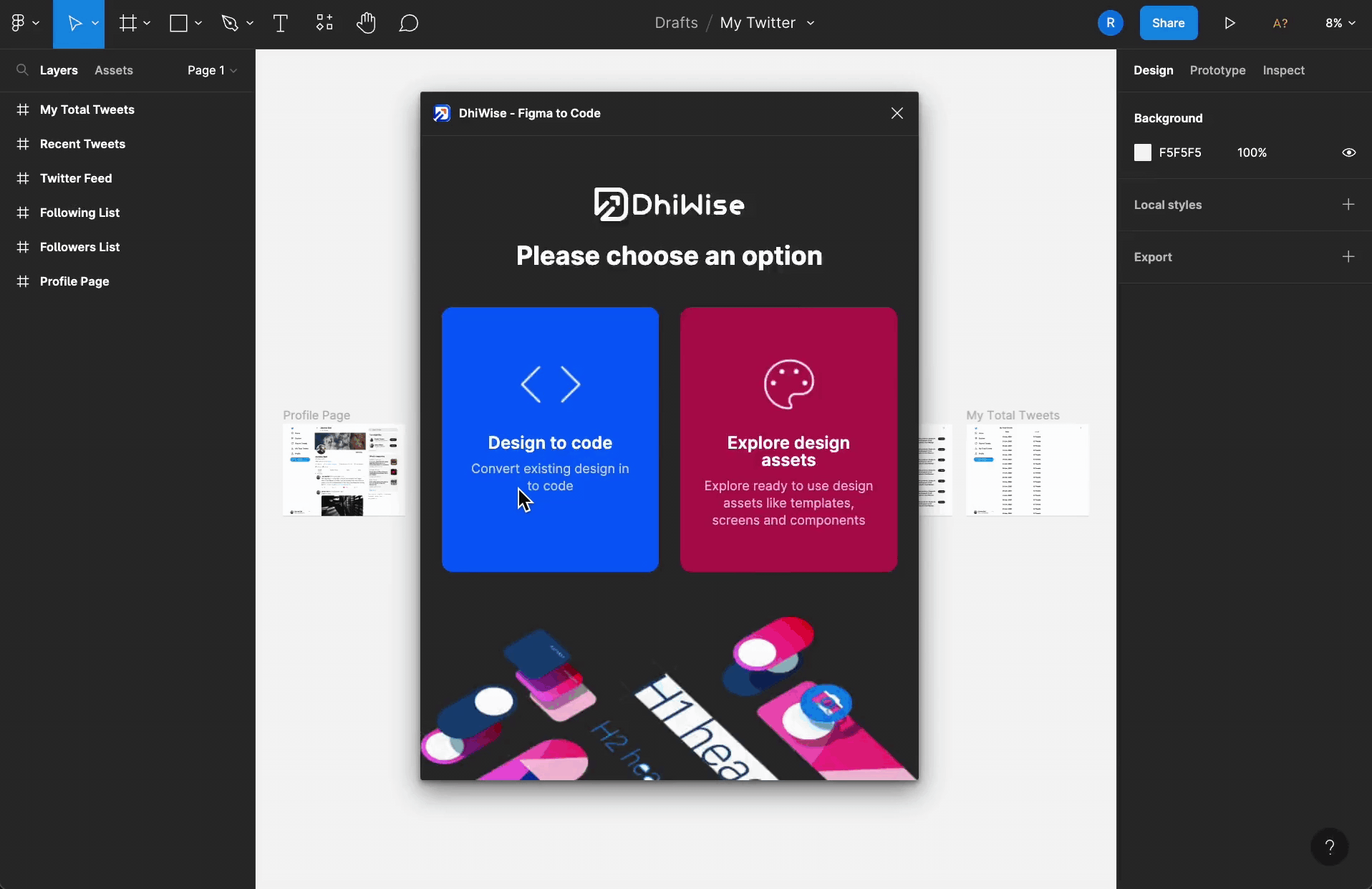Open the My Twitter file name dropdown
Image resolution: width=1372 pixels, height=889 pixels.
pyautogui.click(x=811, y=23)
